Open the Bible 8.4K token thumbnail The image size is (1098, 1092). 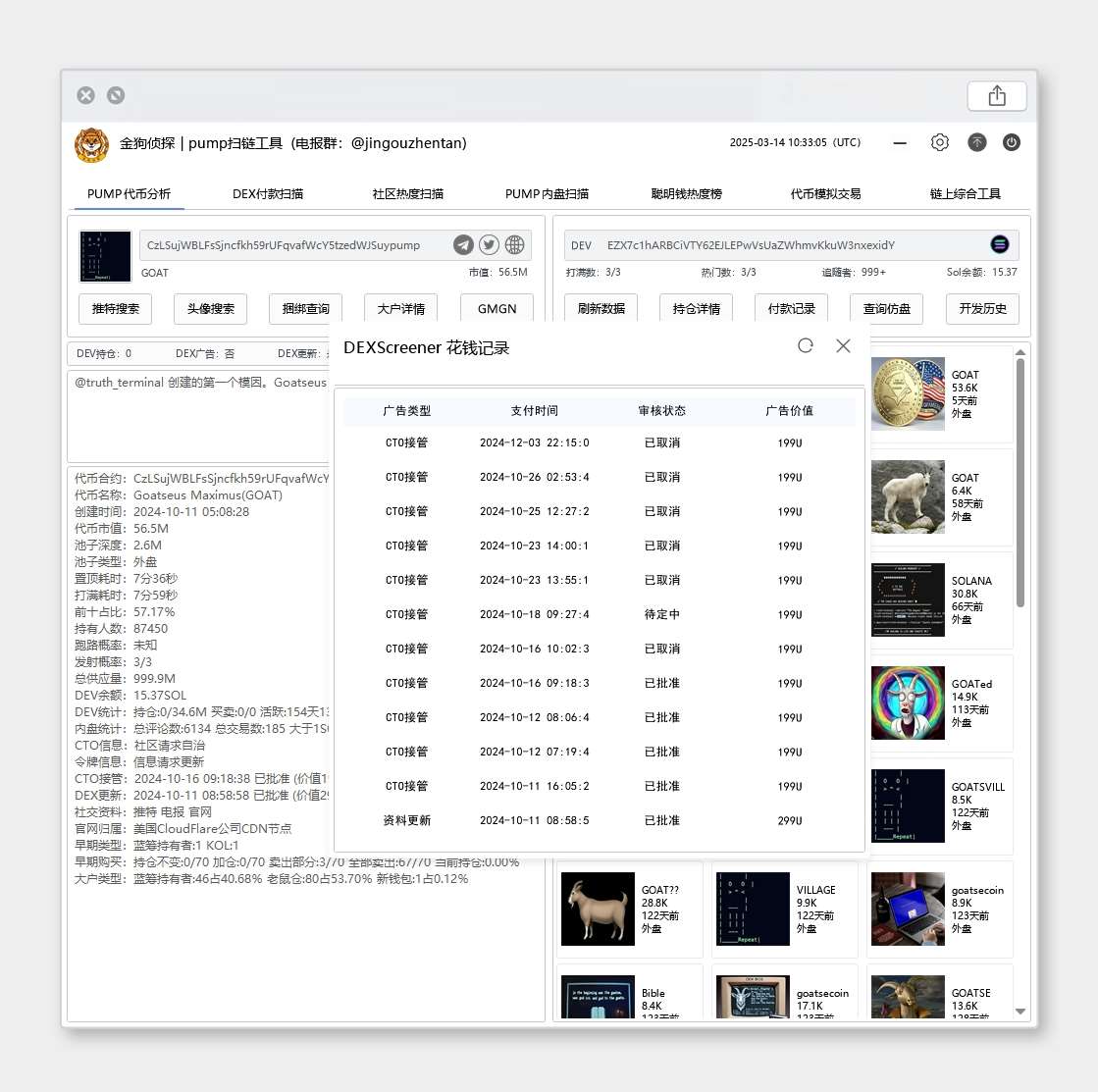[x=598, y=997]
